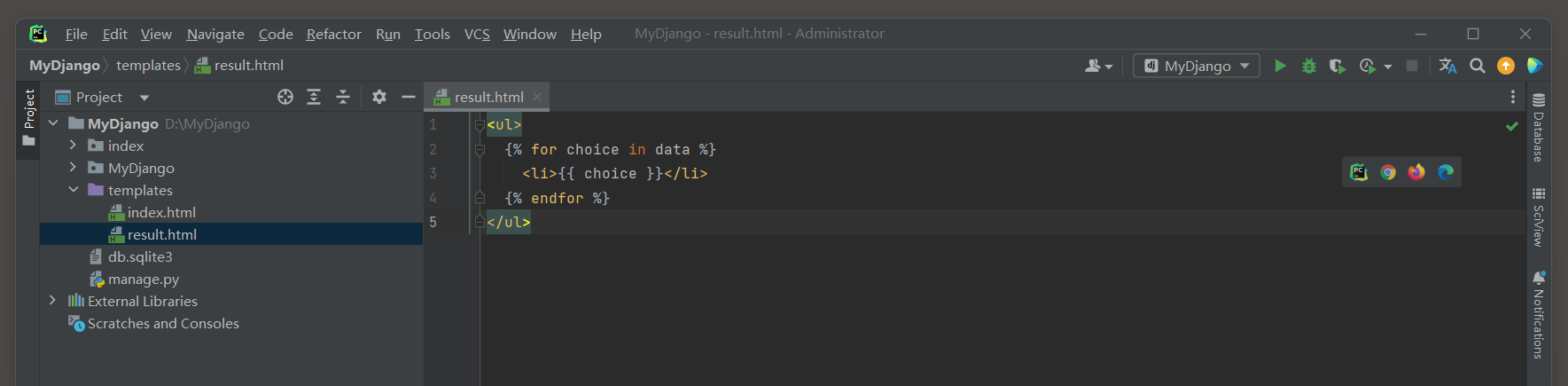
Task: Expand External Libraries node
Action: click(53, 301)
